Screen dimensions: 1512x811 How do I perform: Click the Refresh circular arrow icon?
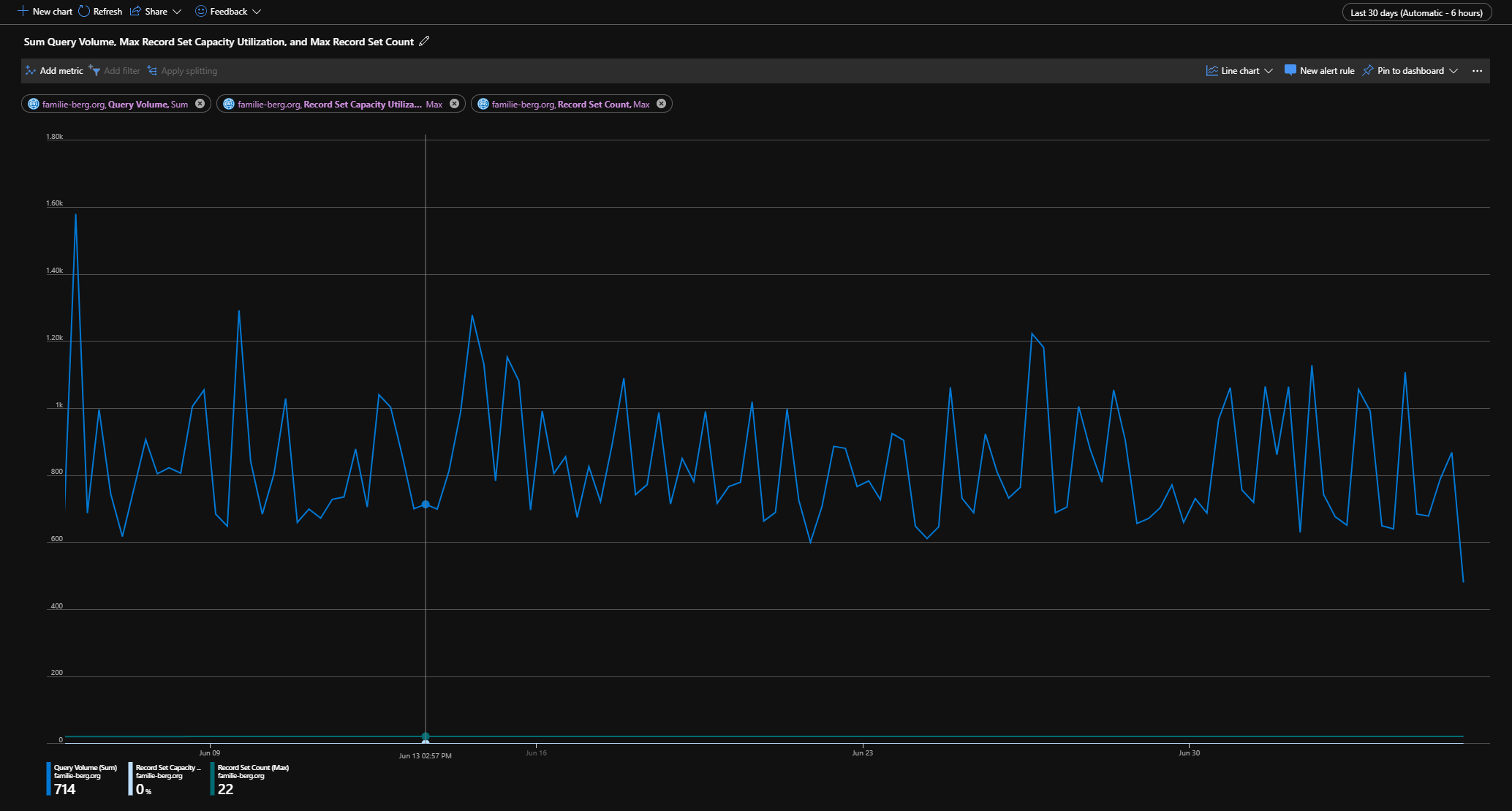(84, 11)
